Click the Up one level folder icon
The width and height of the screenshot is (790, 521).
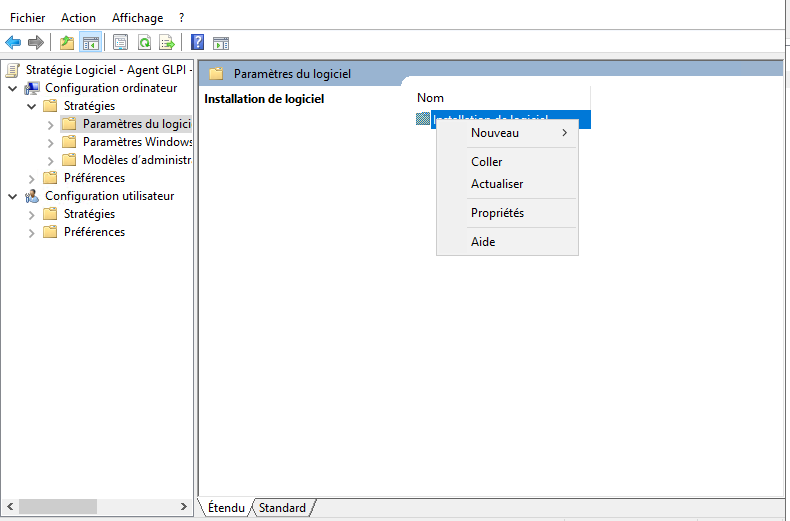pyautogui.click(x=66, y=42)
